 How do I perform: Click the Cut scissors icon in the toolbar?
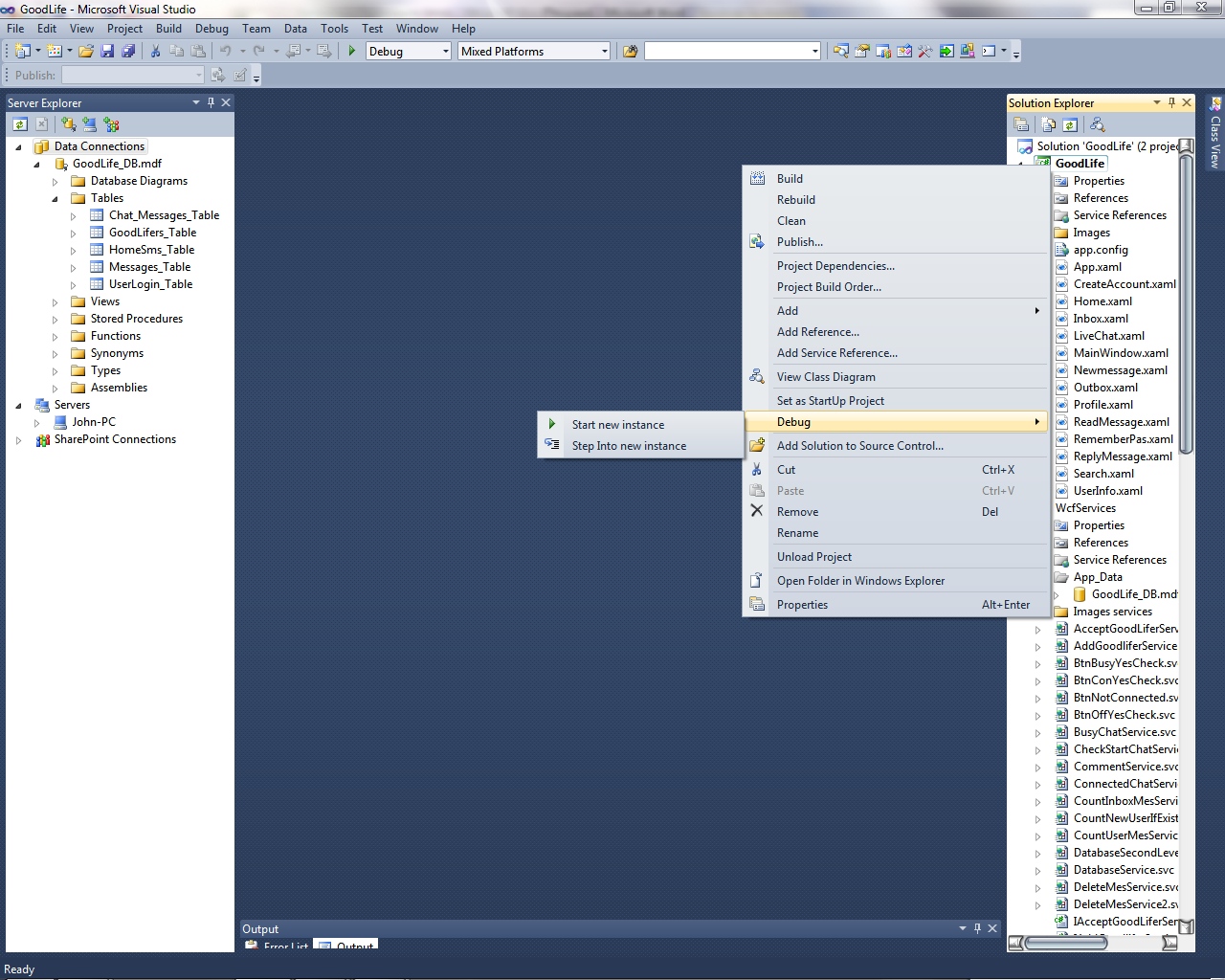coord(155,51)
